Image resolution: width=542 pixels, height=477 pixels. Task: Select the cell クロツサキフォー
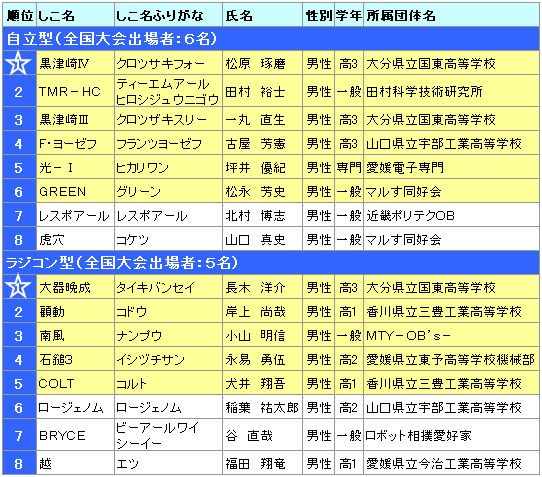(168, 63)
